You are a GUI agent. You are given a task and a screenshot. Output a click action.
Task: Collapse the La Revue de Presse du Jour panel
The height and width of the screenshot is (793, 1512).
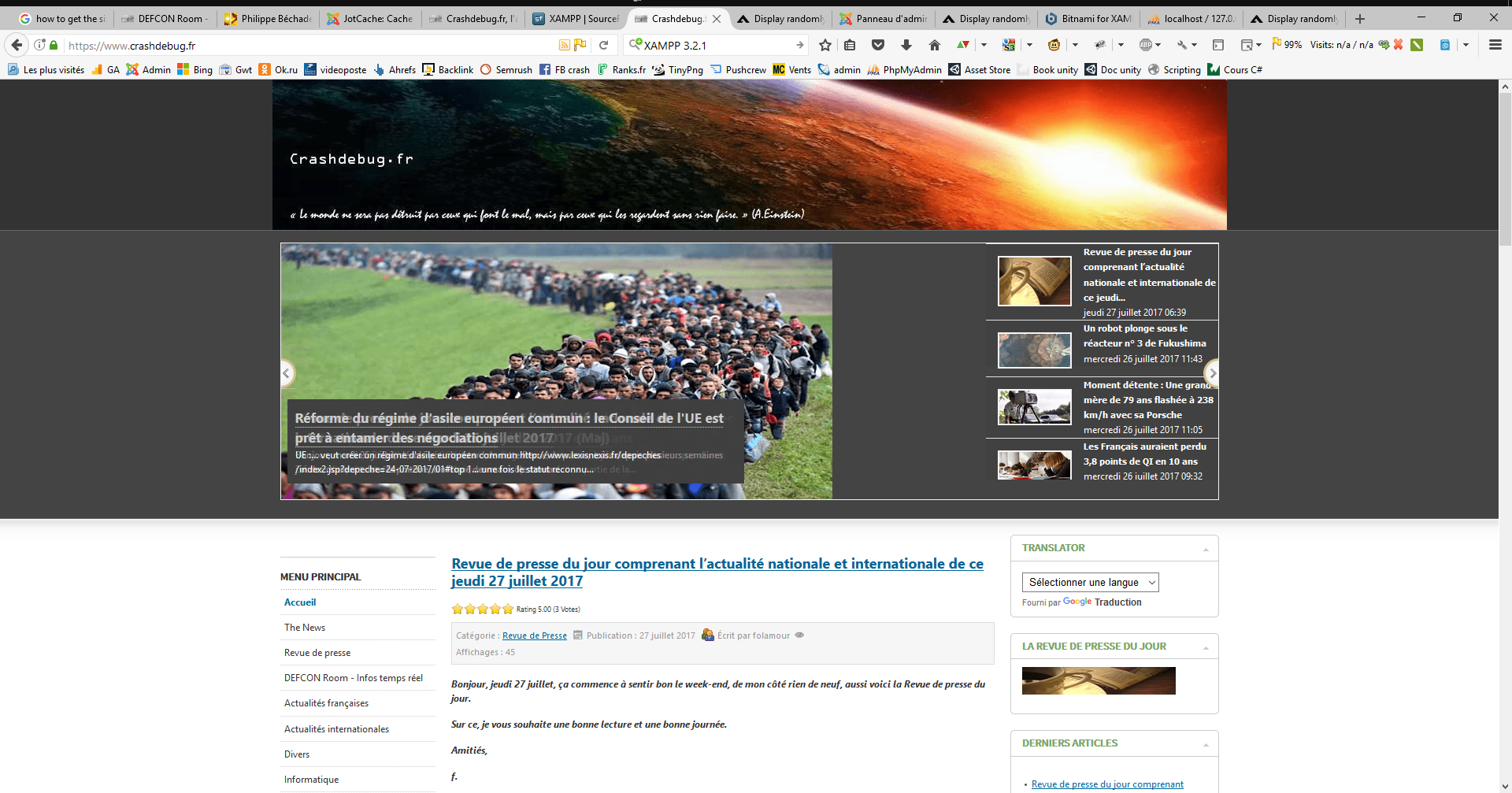point(1206,647)
